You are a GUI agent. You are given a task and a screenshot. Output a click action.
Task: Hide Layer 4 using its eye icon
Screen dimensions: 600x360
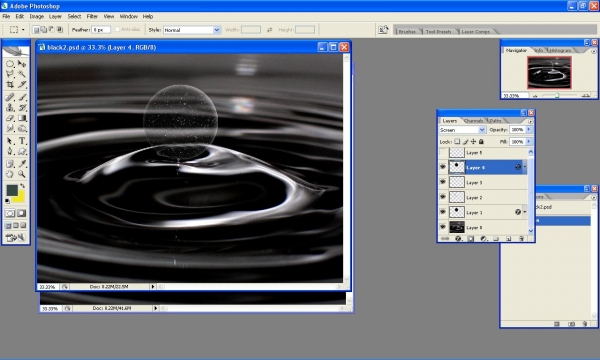point(443,167)
